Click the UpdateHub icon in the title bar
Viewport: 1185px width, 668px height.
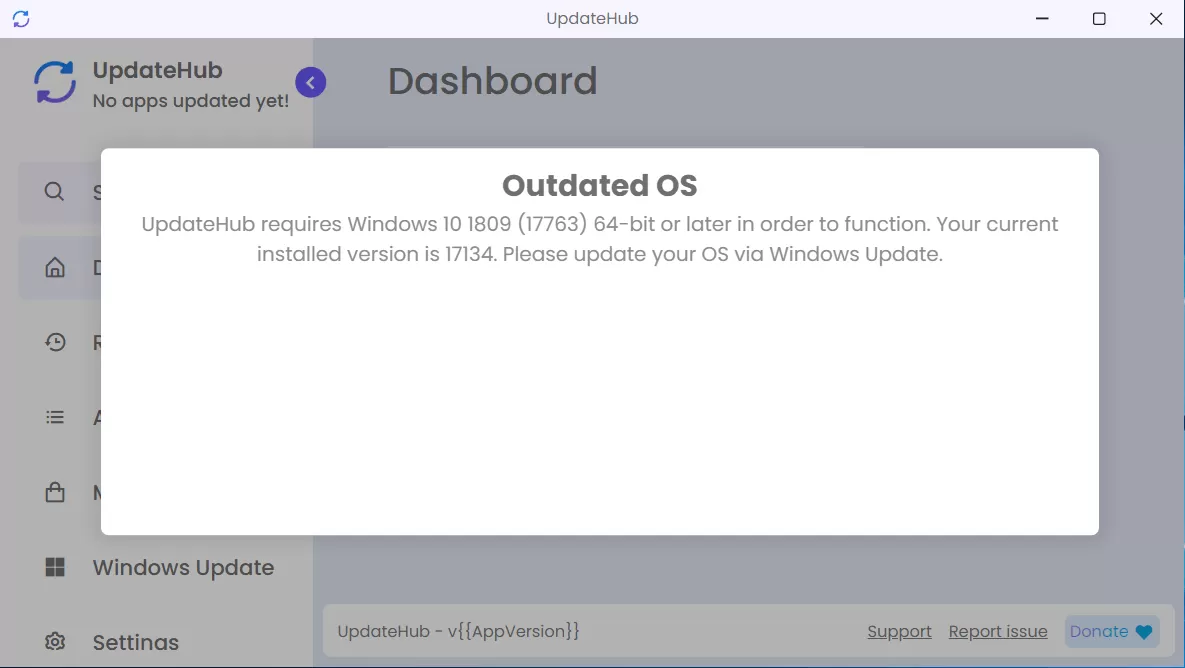click(x=21, y=18)
